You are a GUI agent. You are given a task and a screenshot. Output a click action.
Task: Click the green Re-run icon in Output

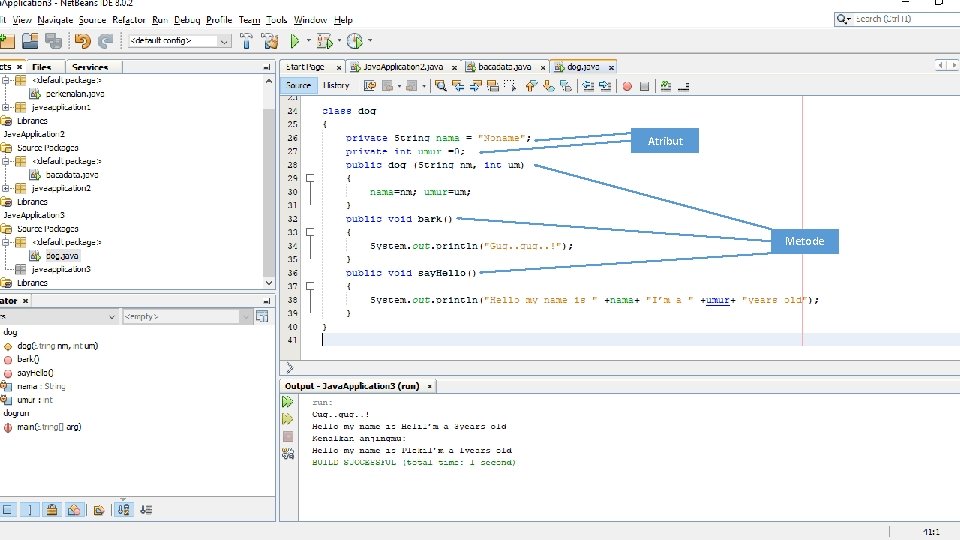(x=288, y=402)
